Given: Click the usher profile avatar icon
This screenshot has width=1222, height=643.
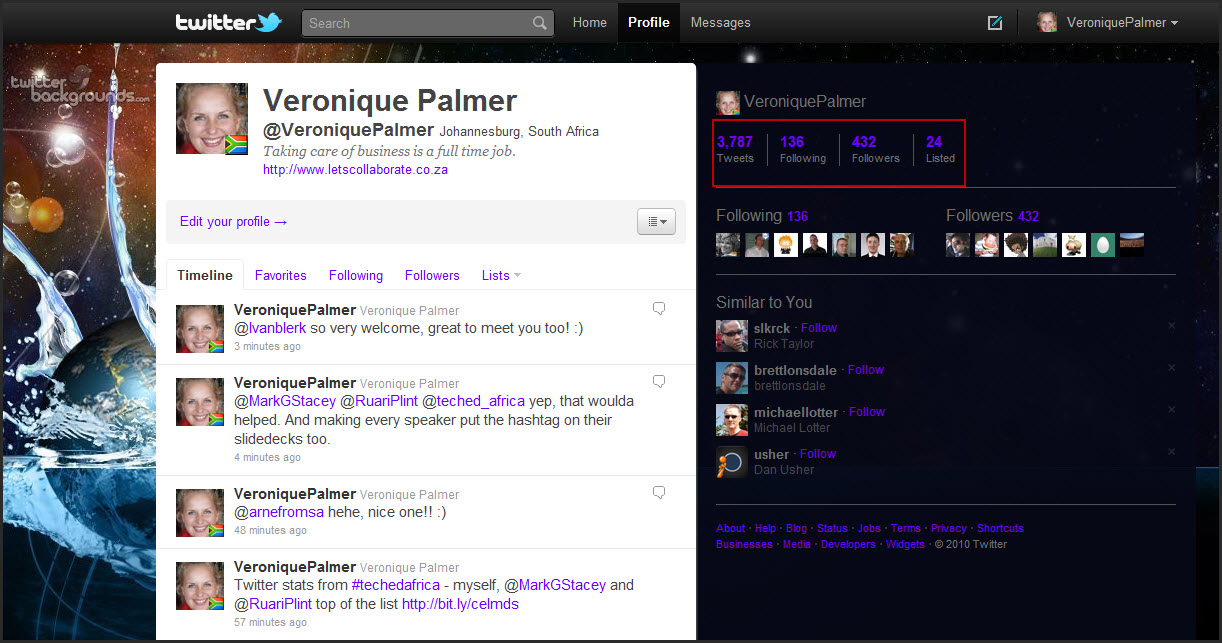Looking at the screenshot, I should tap(732, 462).
